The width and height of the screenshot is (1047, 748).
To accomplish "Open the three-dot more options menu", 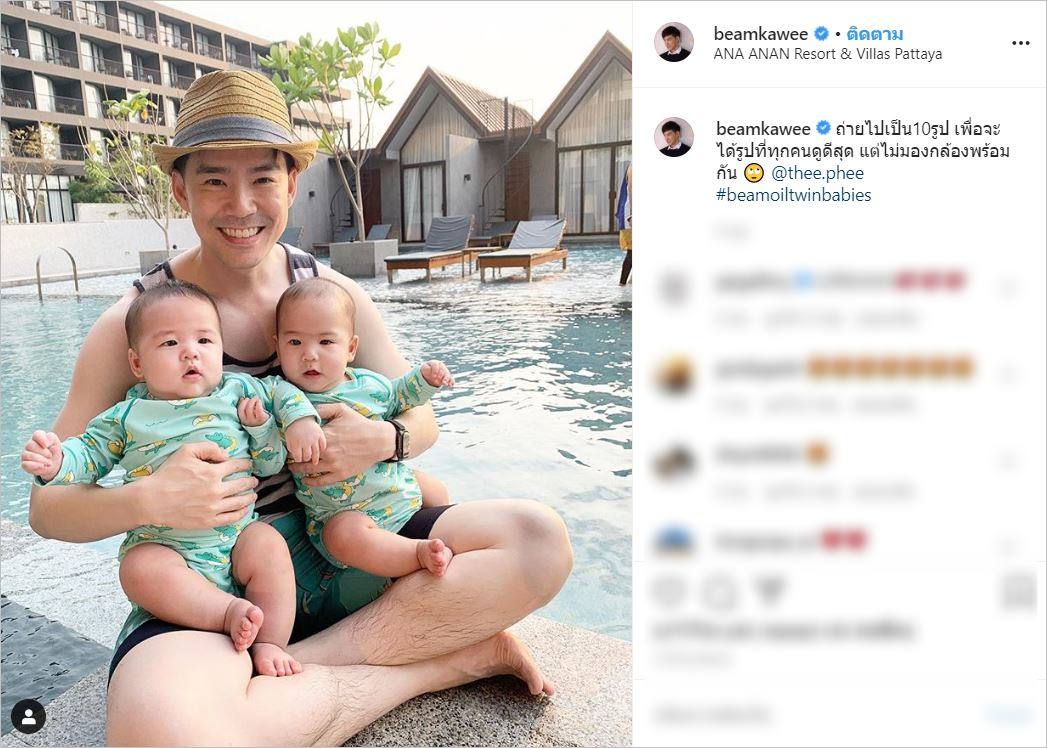I will (x=1020, y=43).
